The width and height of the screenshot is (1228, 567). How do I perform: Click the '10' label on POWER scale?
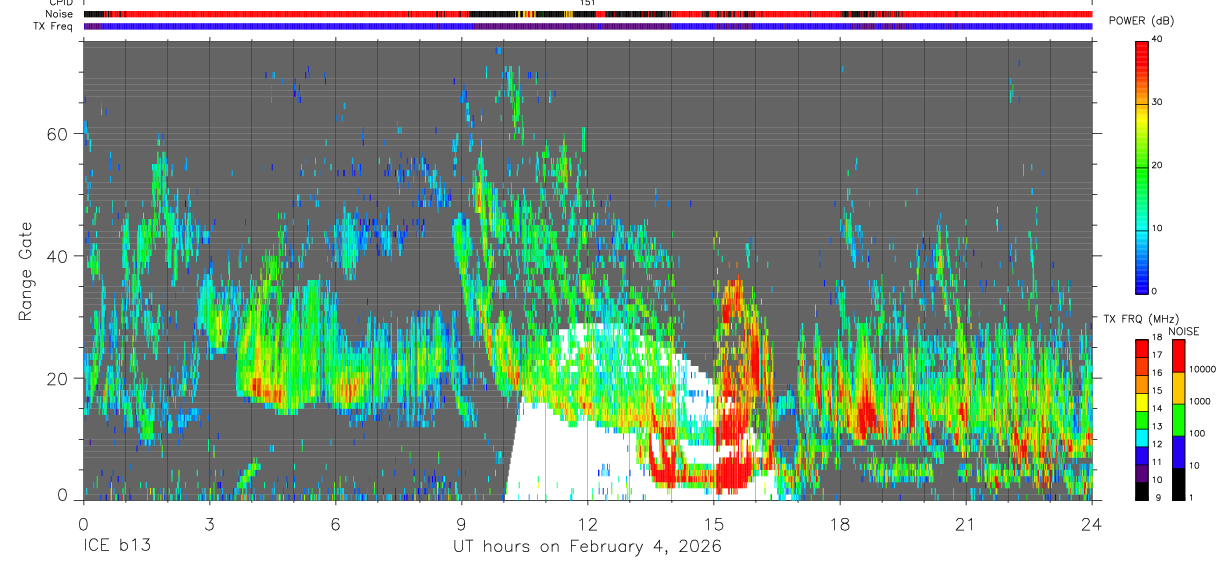pos(1157,228)
